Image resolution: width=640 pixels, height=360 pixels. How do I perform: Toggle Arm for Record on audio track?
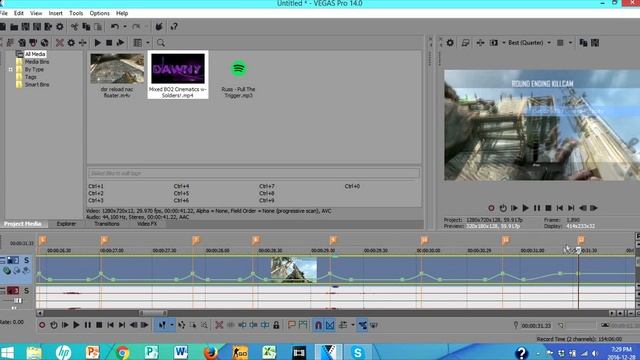click(x=13, y=291)
